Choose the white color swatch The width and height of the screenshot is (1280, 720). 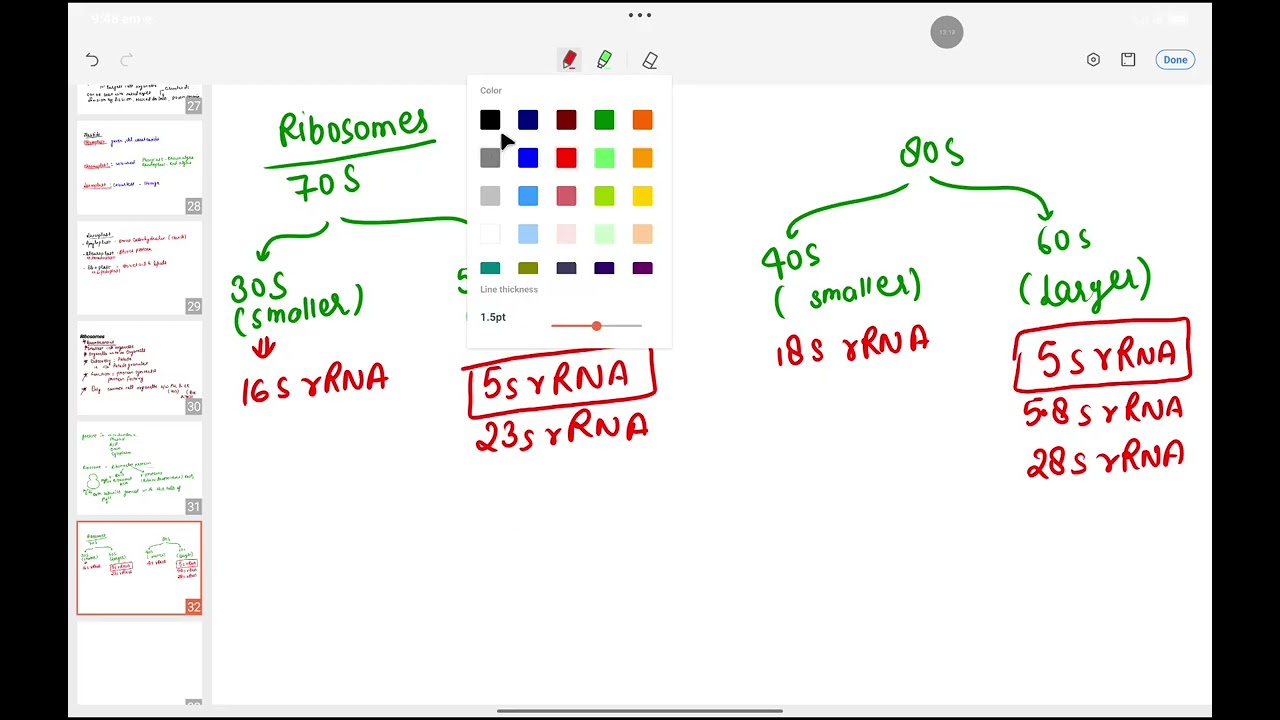click(490, 234)
